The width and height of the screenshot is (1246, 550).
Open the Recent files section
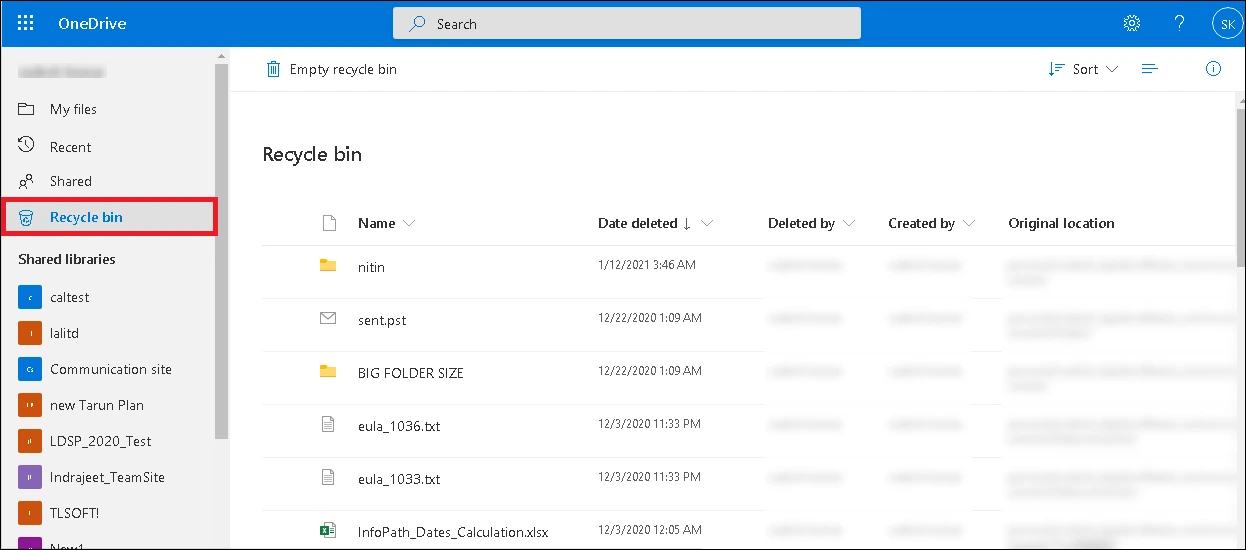tap(70, 147)
